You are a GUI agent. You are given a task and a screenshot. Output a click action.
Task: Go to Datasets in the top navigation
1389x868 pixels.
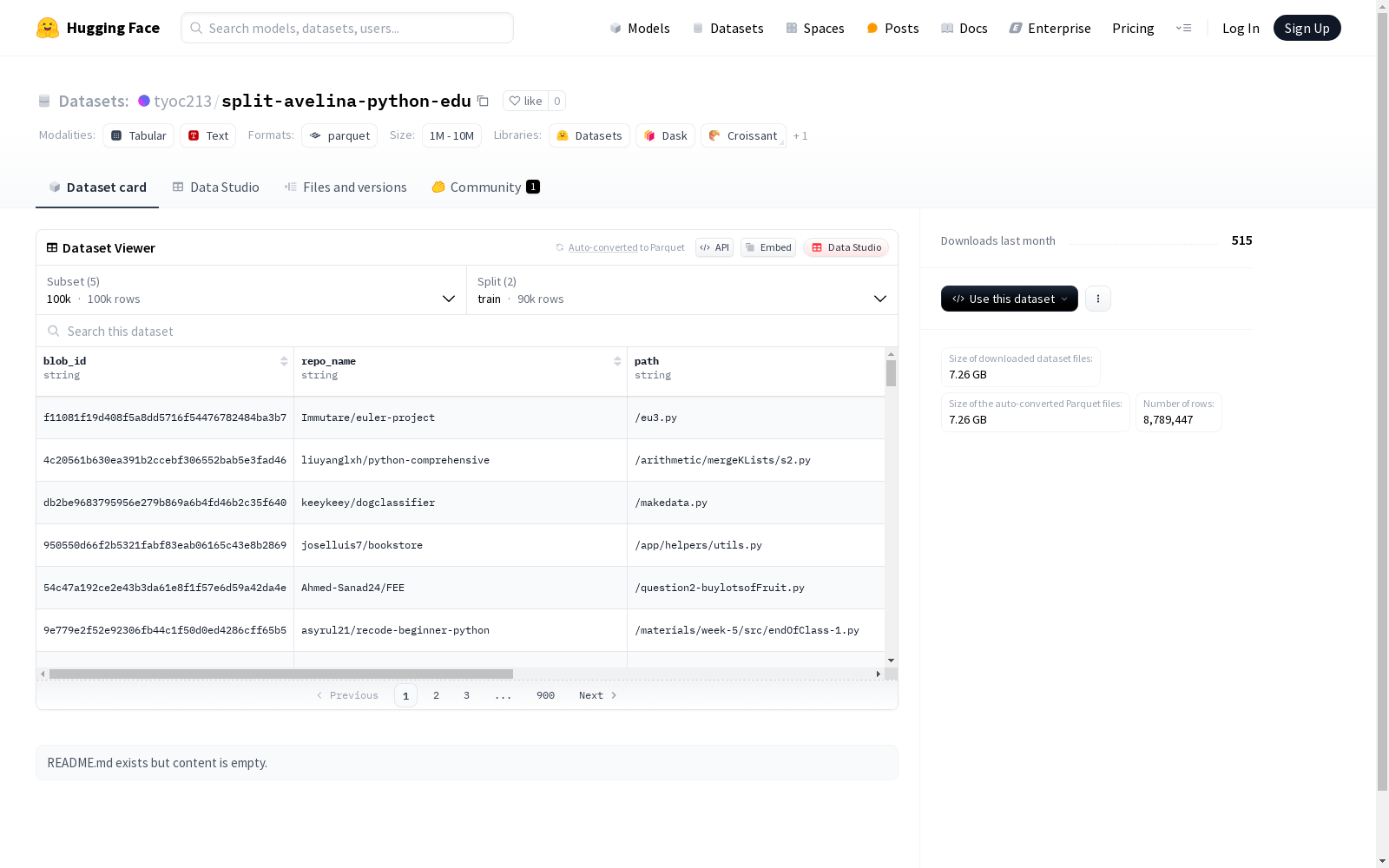pos(727,28)
